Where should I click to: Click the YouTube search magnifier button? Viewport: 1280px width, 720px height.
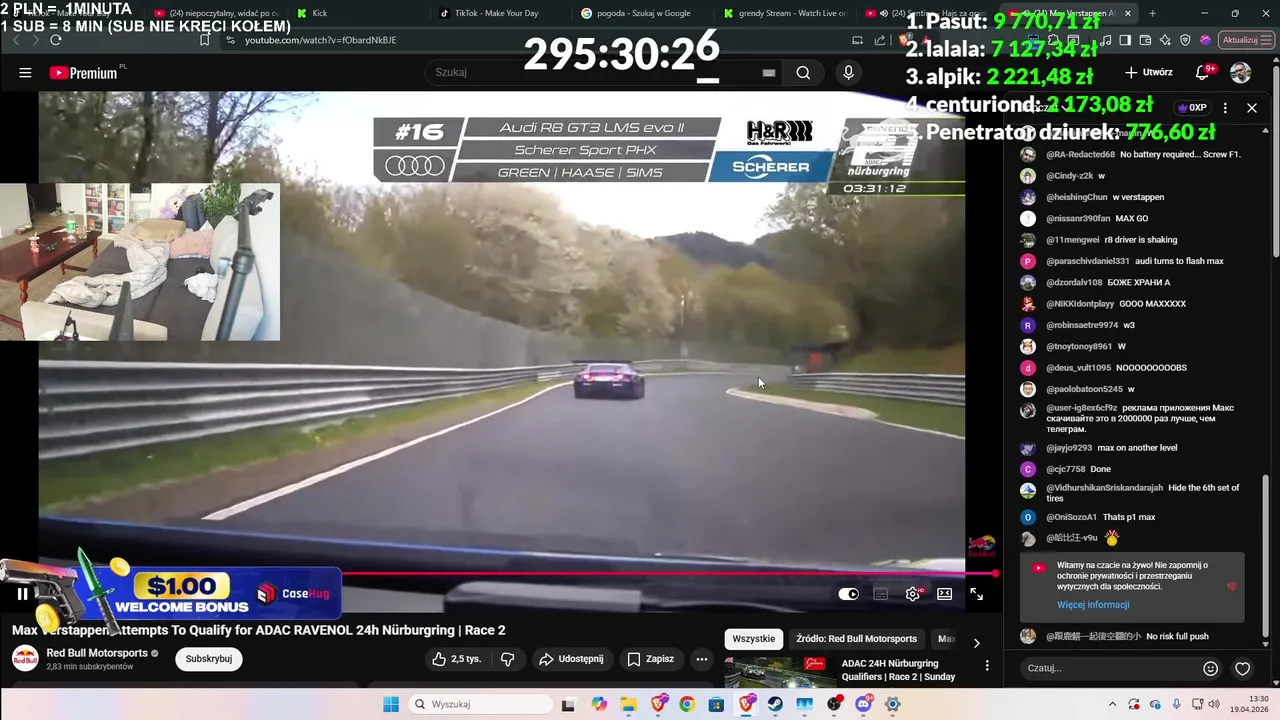[803, 73]
